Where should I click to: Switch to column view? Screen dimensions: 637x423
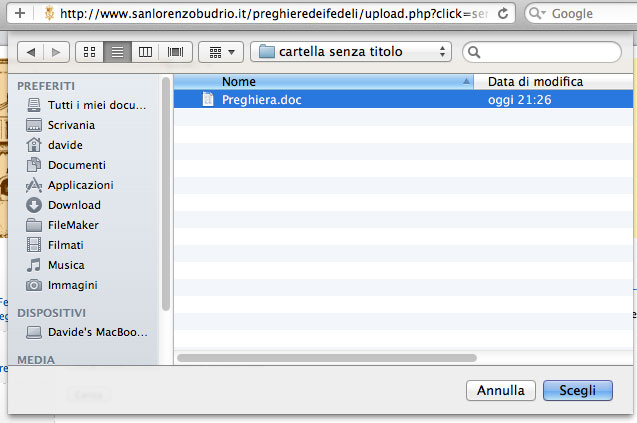(145, 52)
